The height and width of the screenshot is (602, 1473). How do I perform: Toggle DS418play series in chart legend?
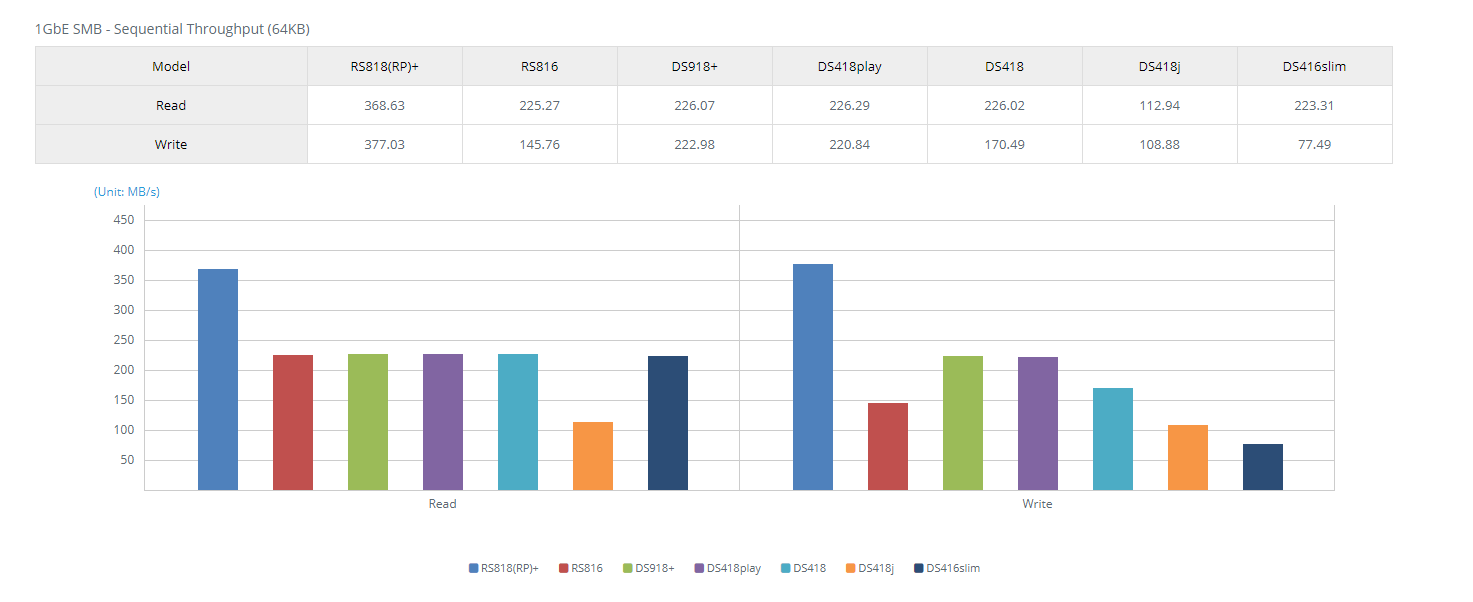pos(728,568)
